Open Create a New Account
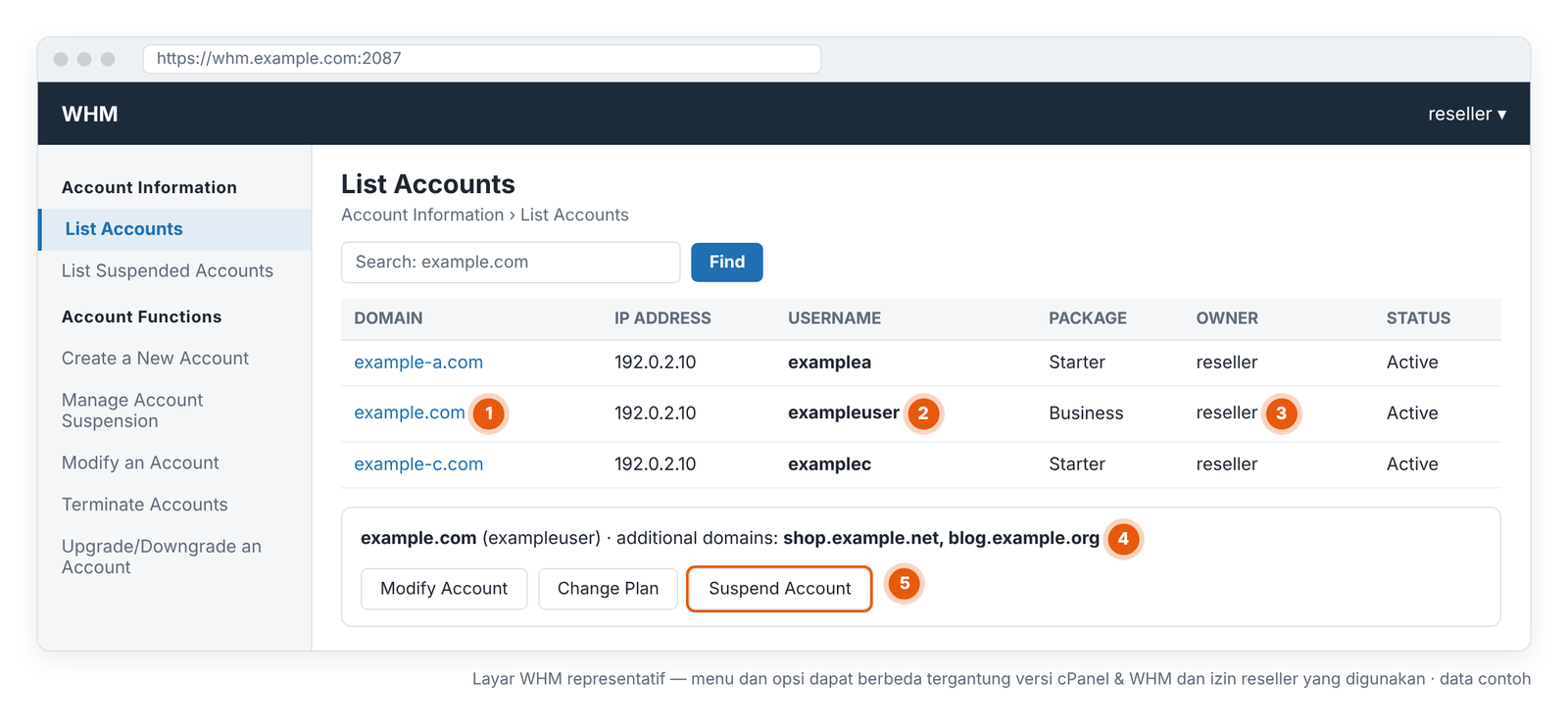 pyautogui.click(x=155, y=359)
